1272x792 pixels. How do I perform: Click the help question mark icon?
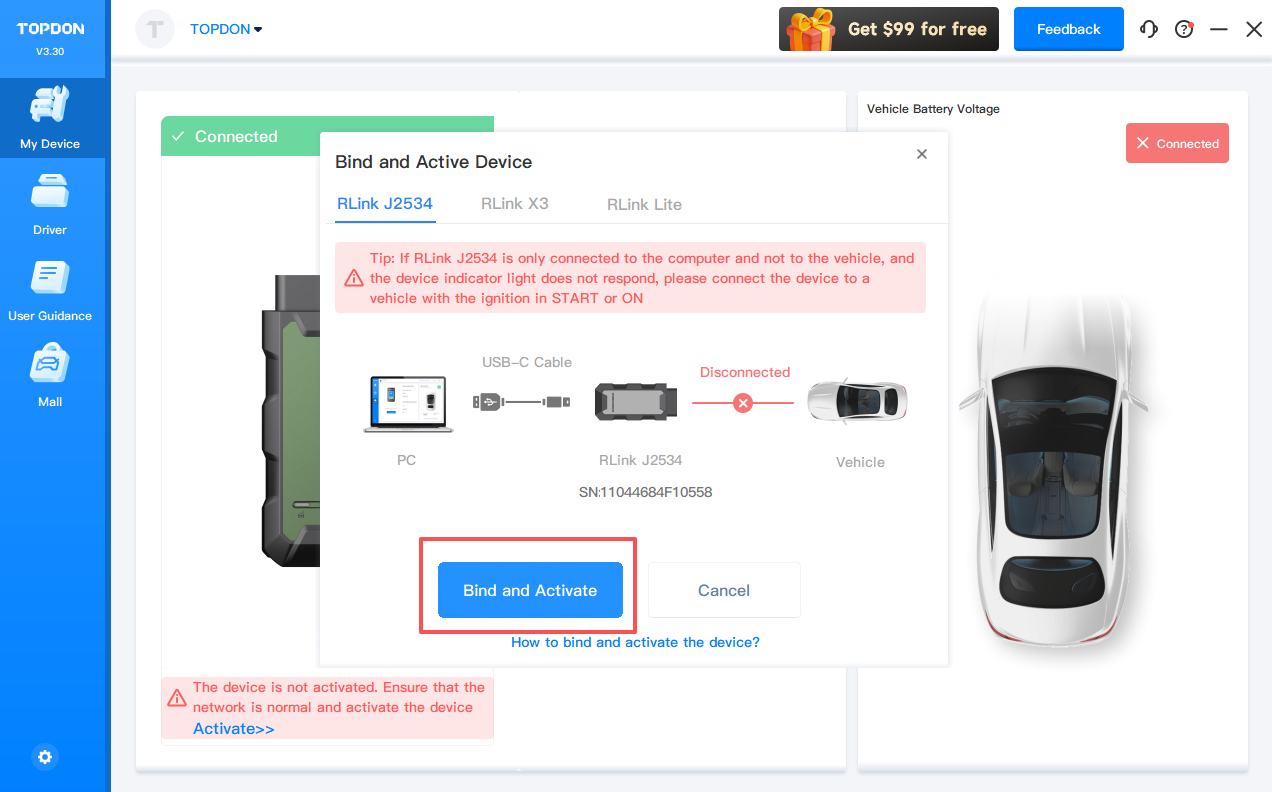click(x=1184, y=29)
